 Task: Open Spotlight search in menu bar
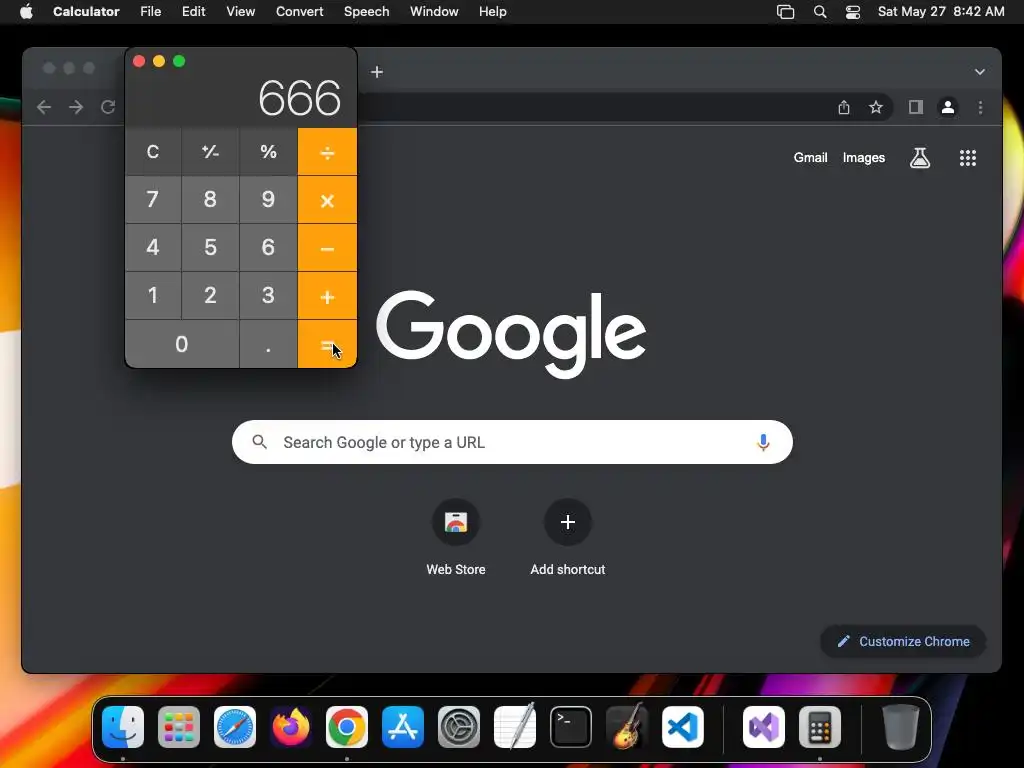820,12
